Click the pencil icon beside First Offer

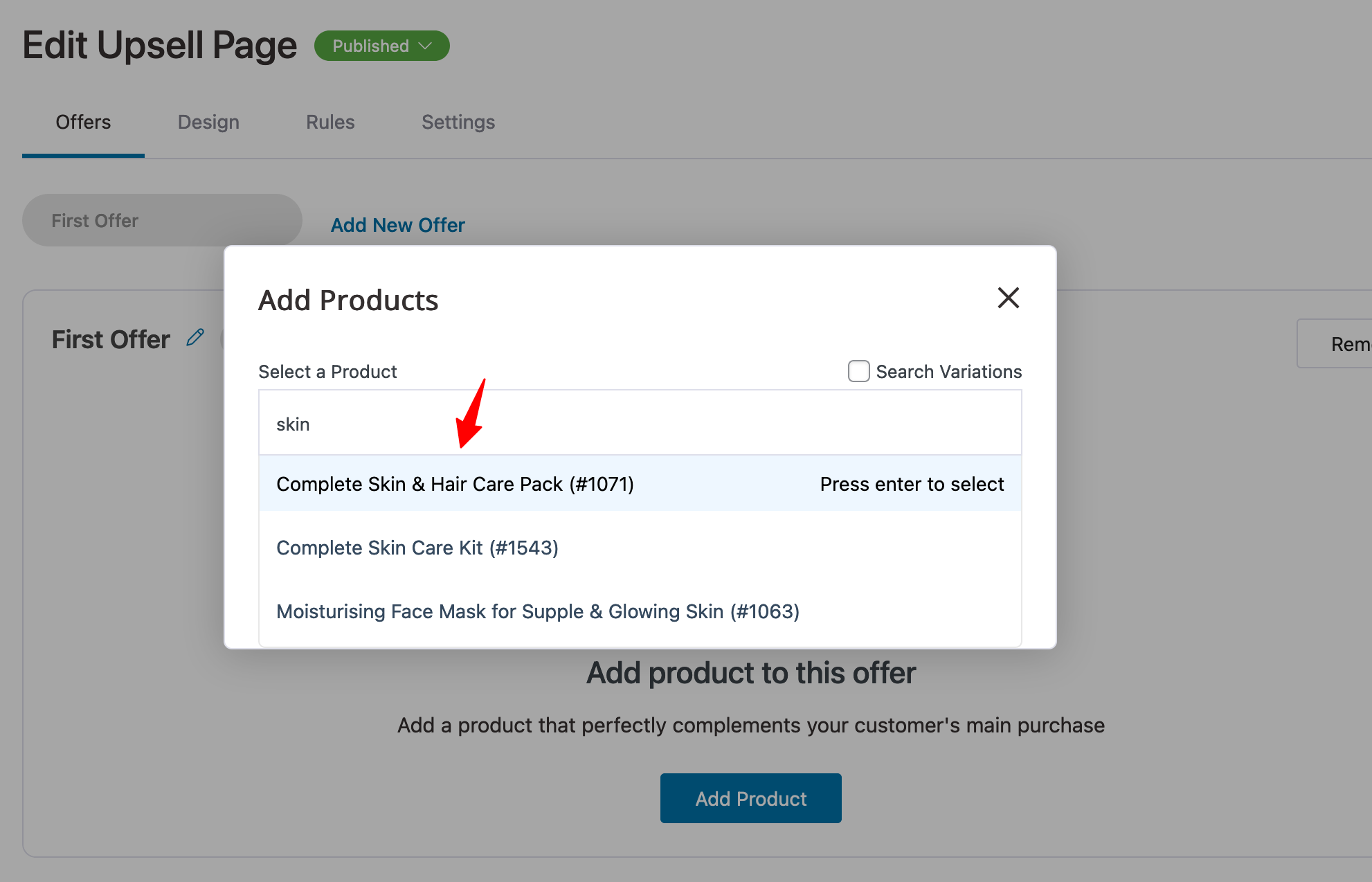[195, 338]
